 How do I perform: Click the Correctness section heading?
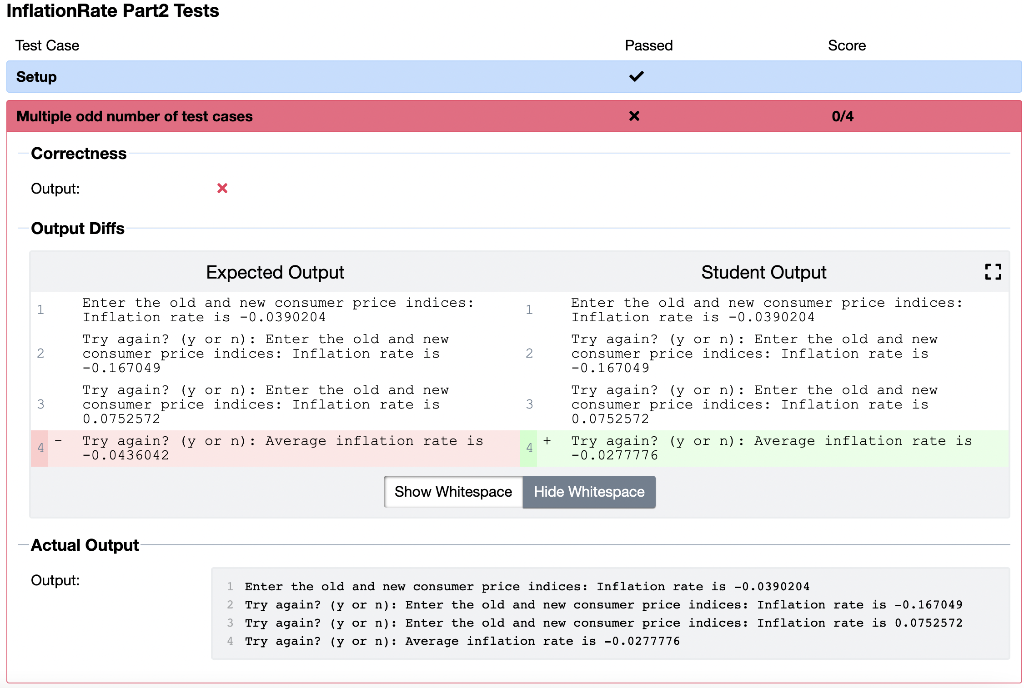pyautogui.click(x=78, y=153)
